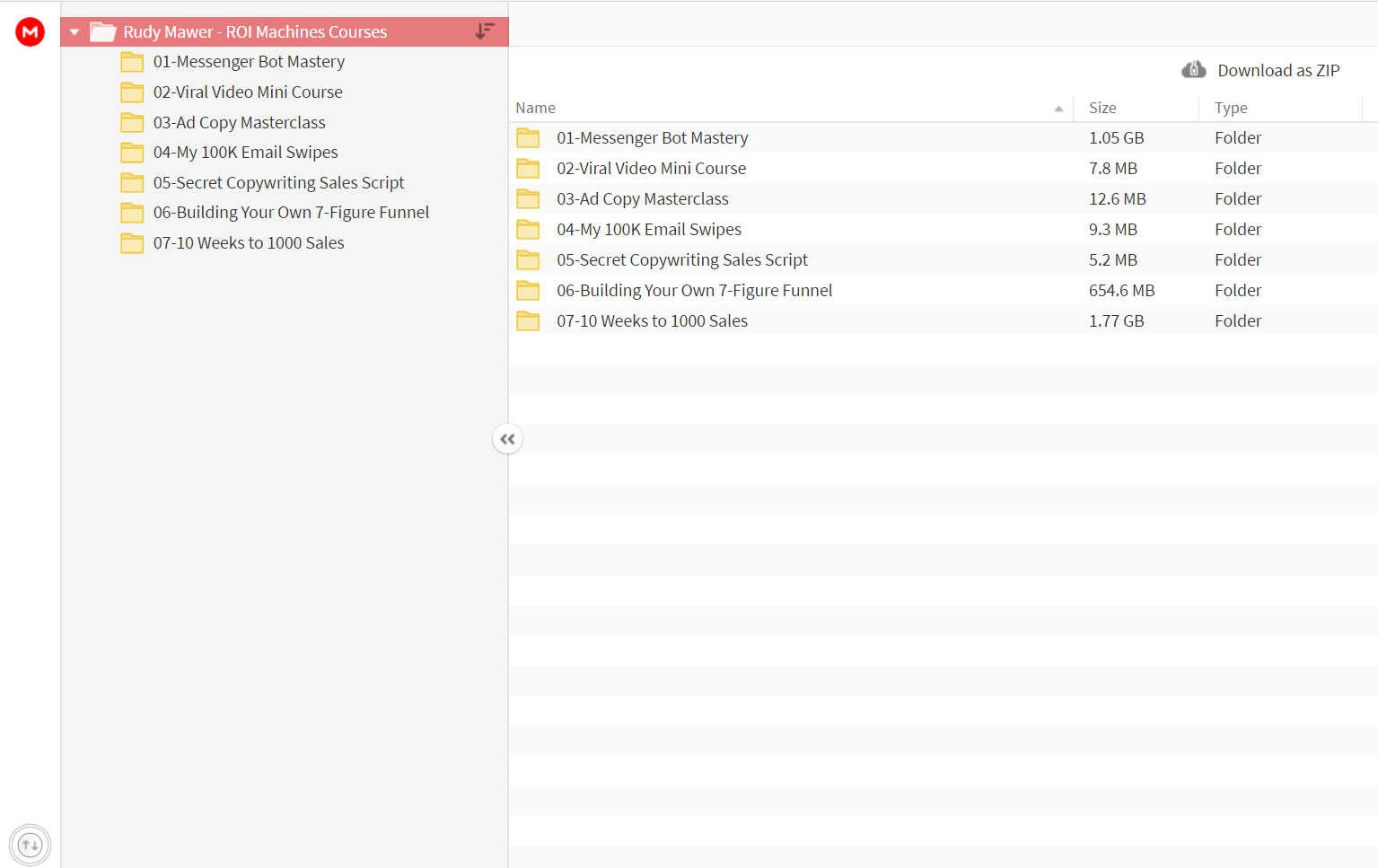Sort file list by Type column

point(1231,108)
